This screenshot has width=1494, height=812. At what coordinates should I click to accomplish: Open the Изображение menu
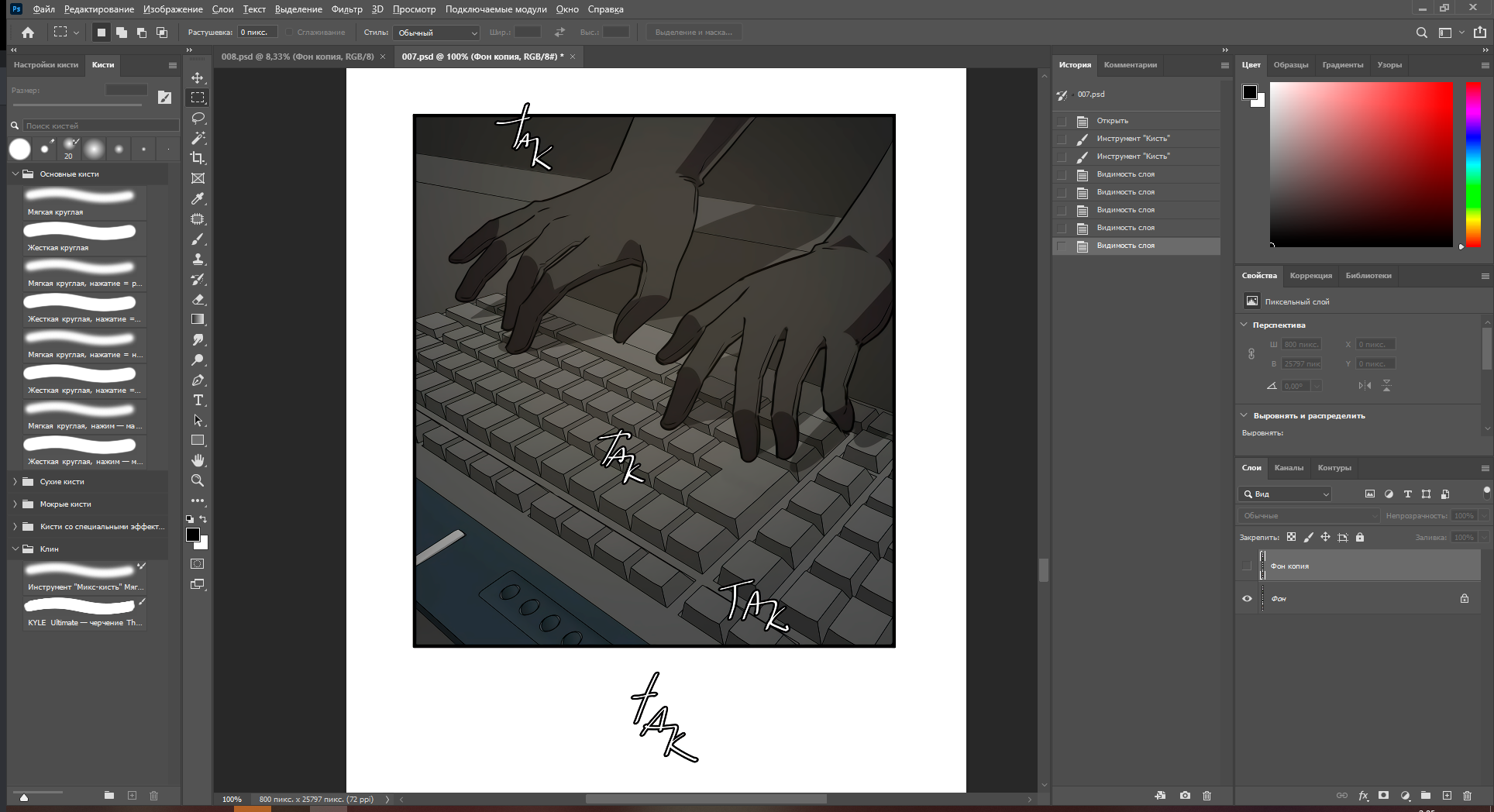pos(173,9)
